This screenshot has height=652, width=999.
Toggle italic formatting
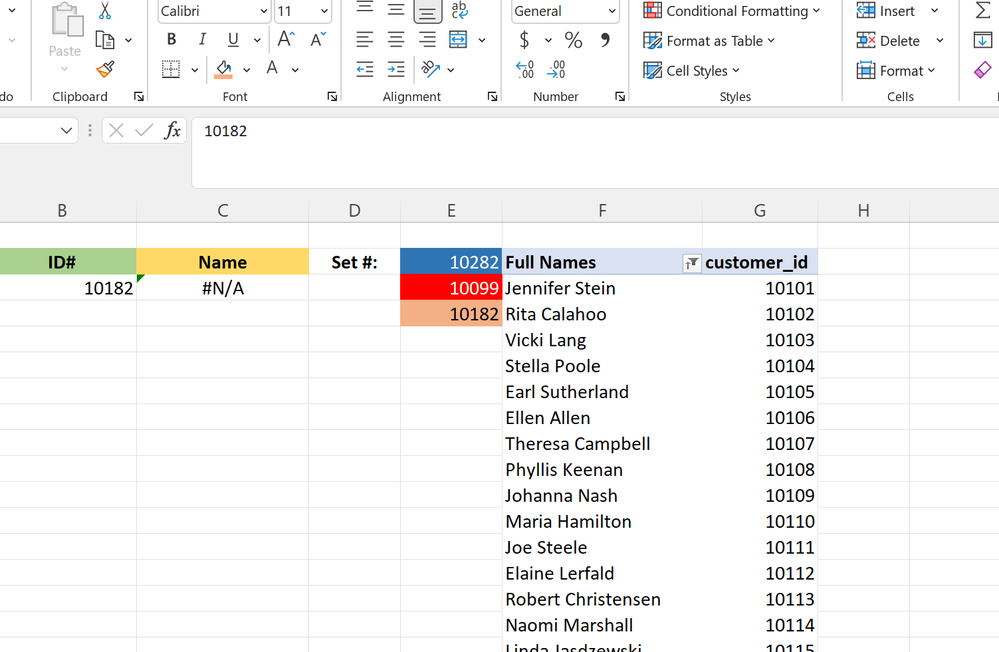[202, 40]
